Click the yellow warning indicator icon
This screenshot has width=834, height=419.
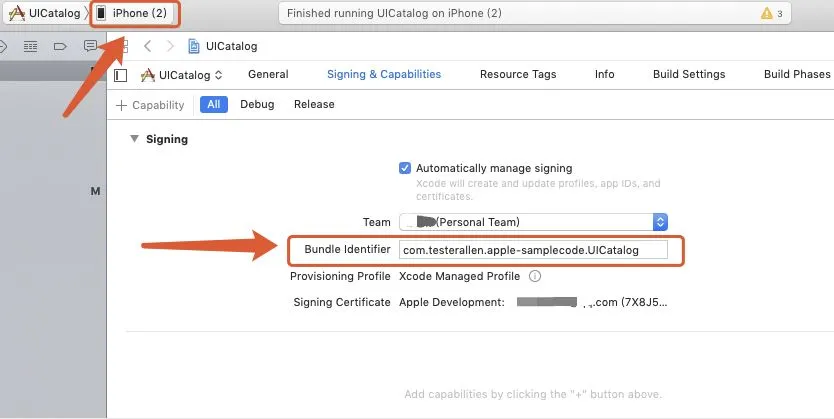(x=766, y=14)
